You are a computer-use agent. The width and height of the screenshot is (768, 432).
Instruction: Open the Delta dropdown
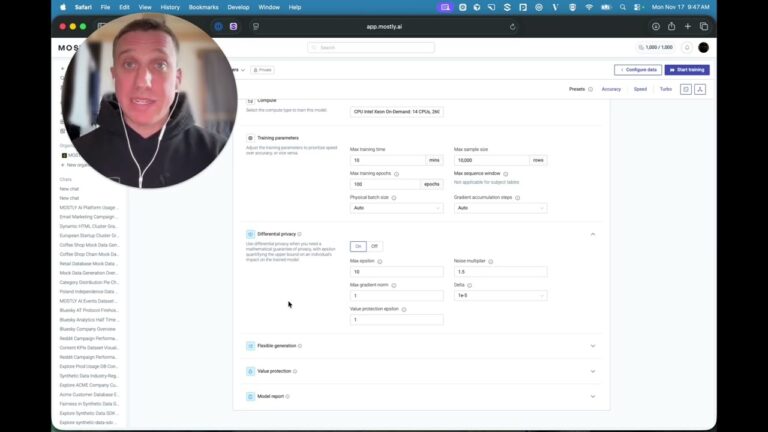500,296
